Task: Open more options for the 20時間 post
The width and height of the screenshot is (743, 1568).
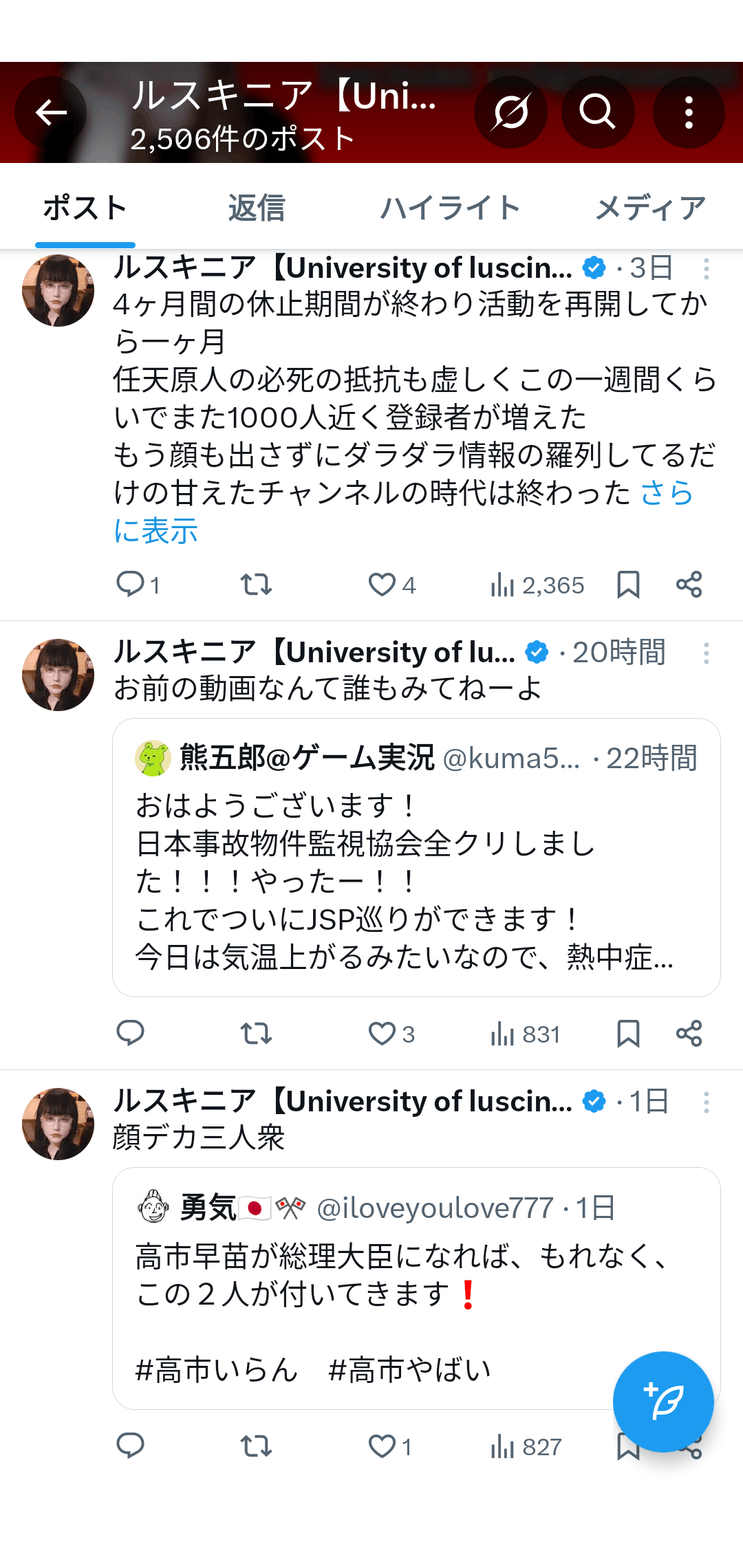Action: (706, 653)
